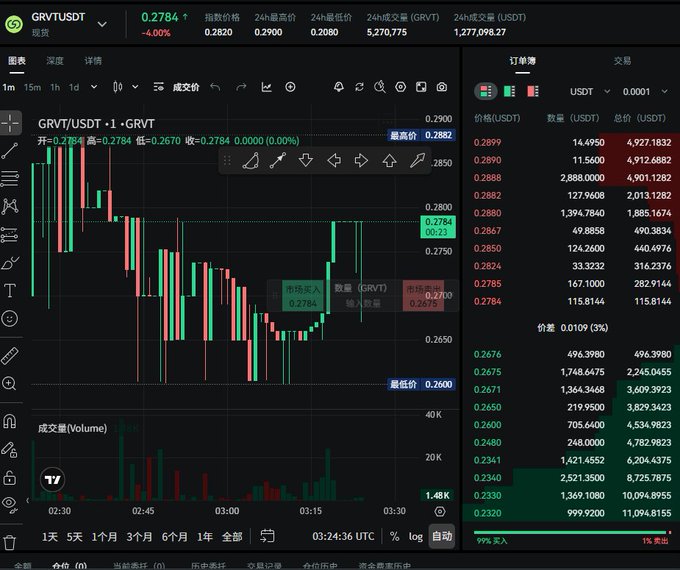Show both bids and asks view
The image size is (680, 570).
486,92
